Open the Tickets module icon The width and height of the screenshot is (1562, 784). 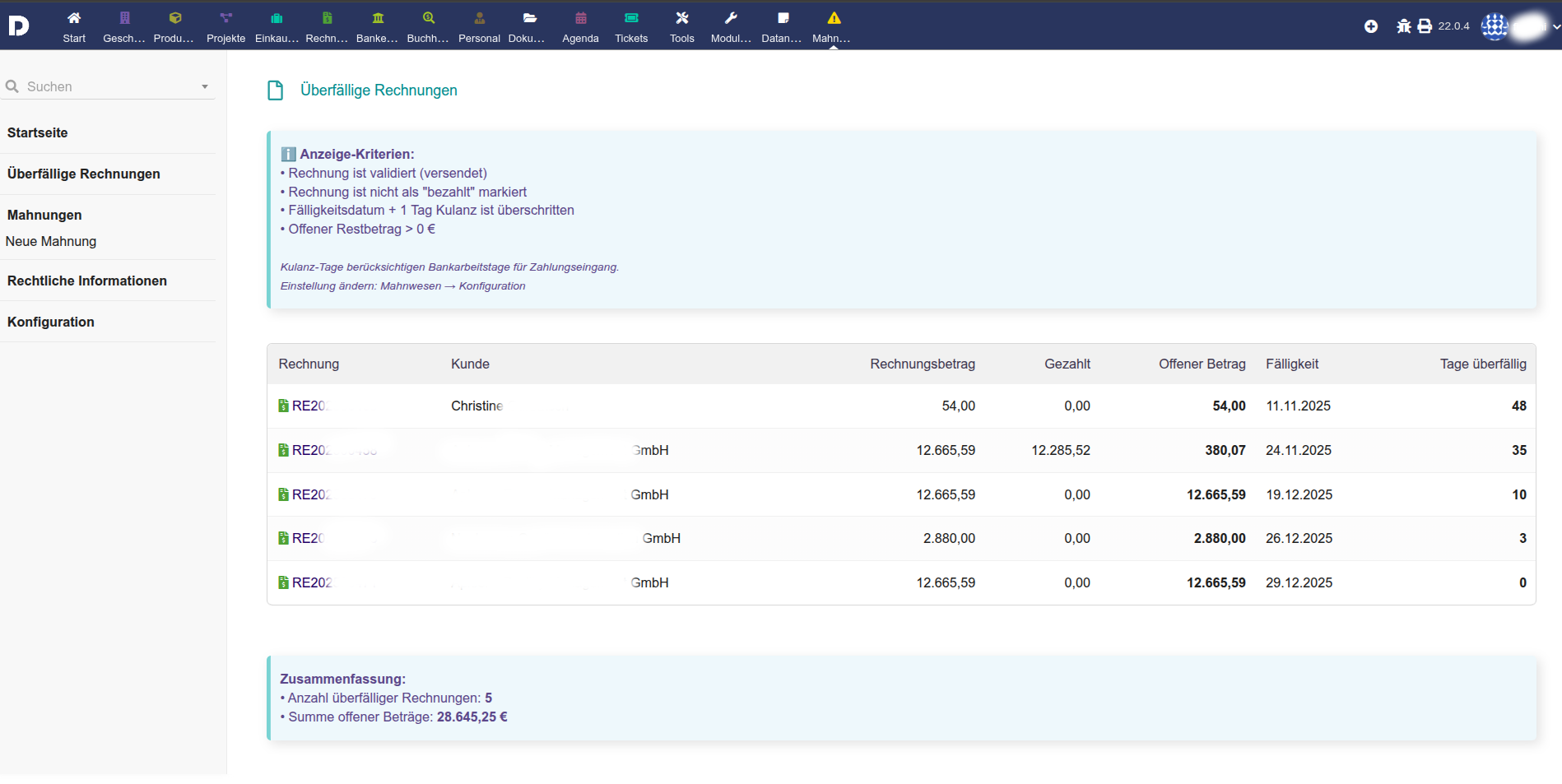click(x=631, y=18)
